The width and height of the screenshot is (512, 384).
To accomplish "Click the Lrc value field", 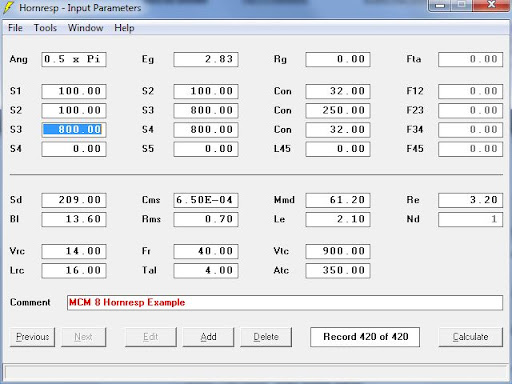I will (x=74, y=270).
